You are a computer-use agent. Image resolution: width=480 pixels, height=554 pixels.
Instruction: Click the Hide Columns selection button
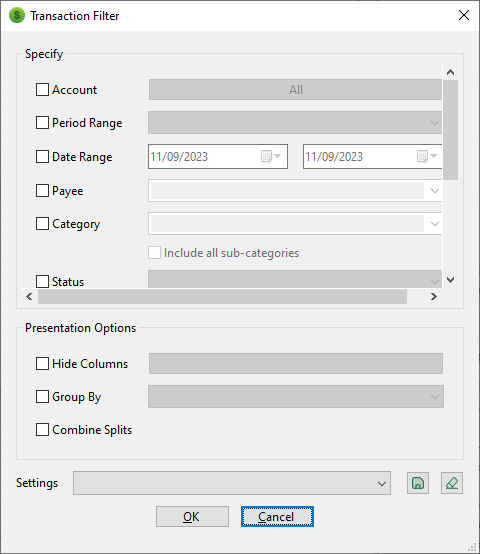[296, 364]
